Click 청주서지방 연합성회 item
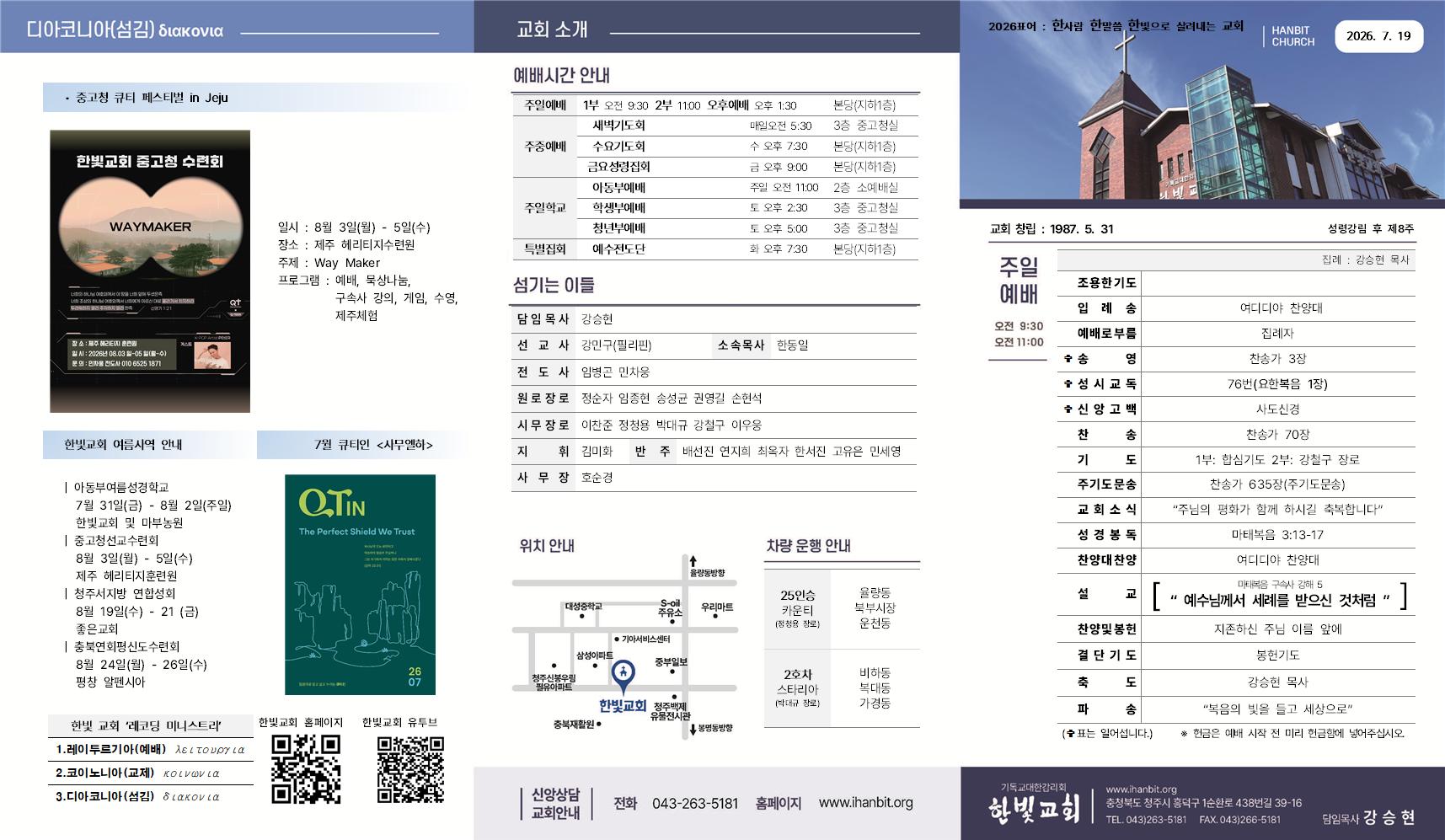The width and height of the screenshot is (1445, 840). 125,593
